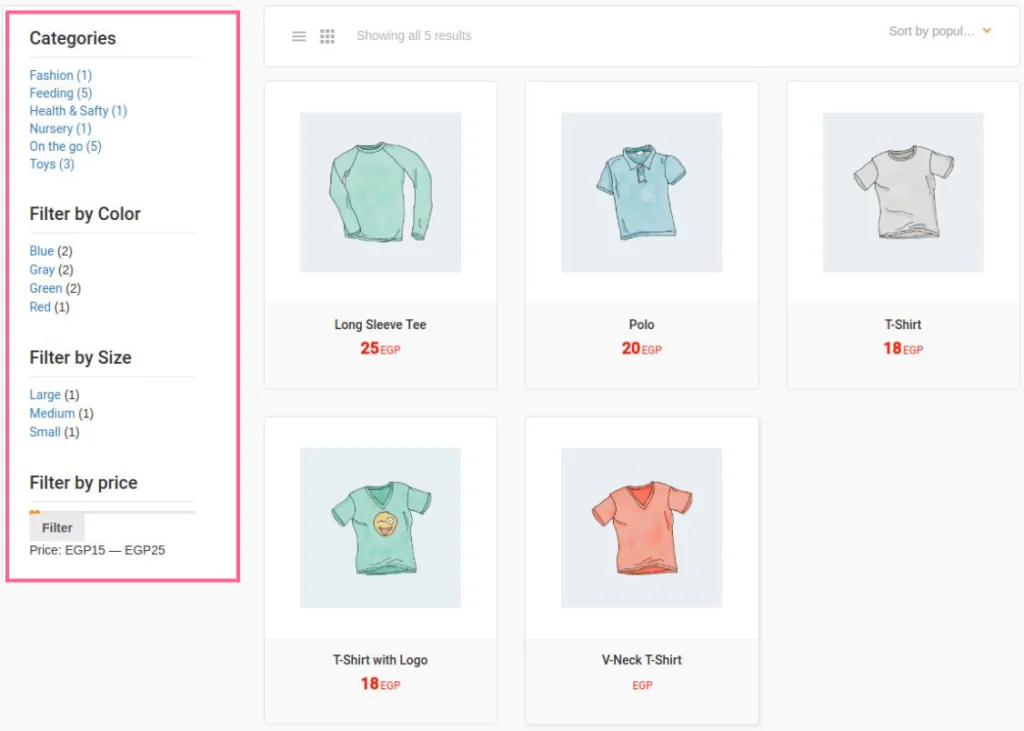Choose the Medium size filter
Image resolution: width=1024 pixels, height=731 pixels.
[x=52, y=413]
